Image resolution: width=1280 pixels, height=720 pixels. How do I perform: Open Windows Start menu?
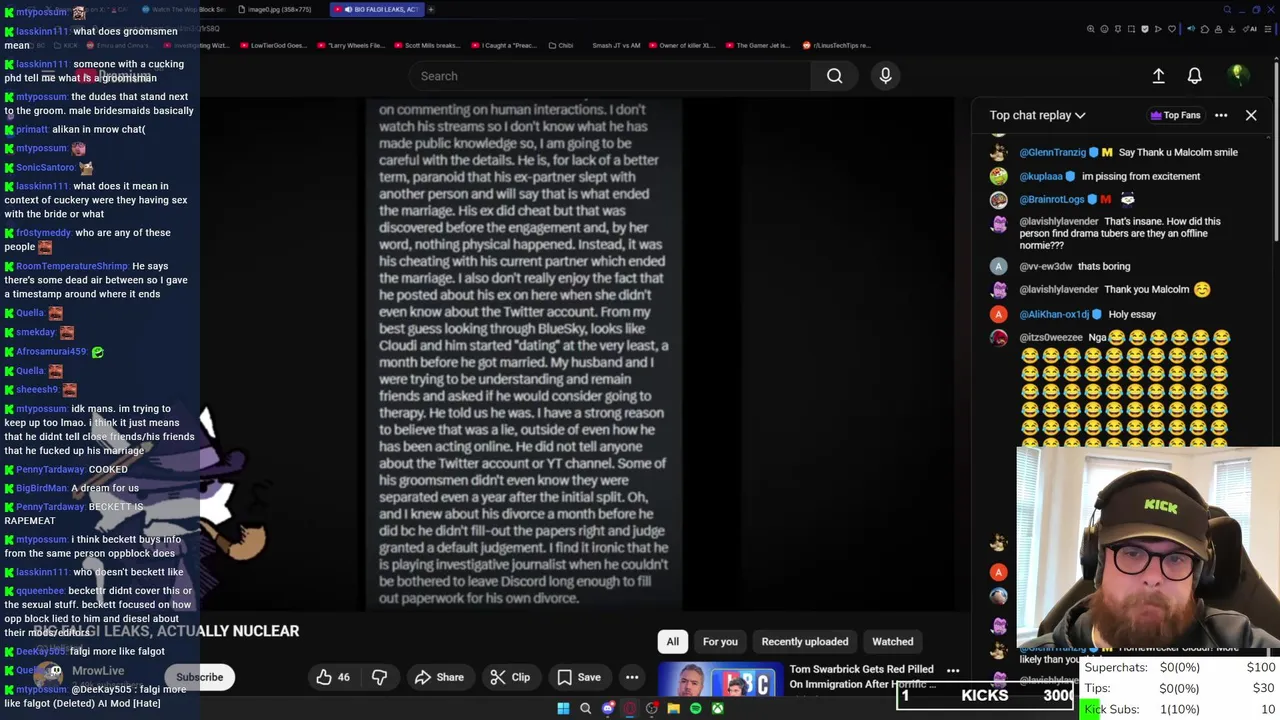563,709
